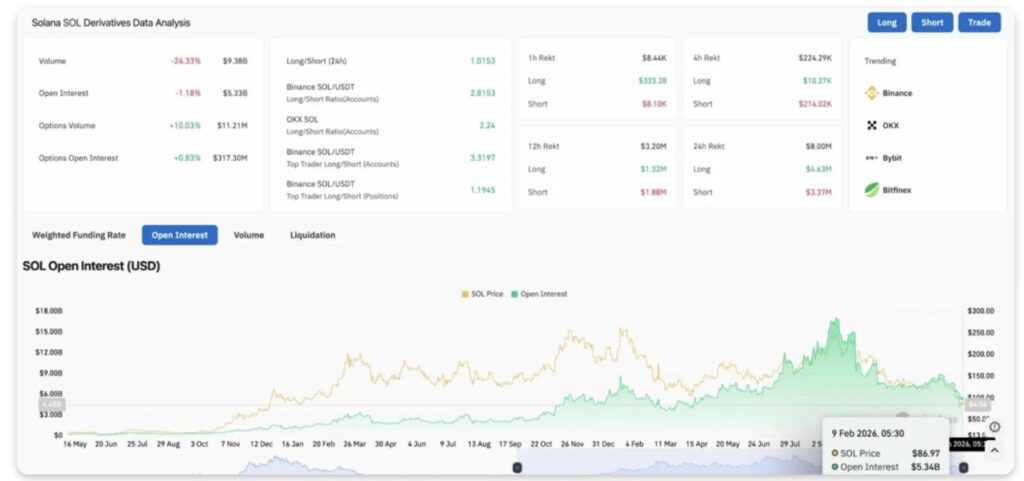This screenshot has height=481, width=1024.
Task: Click the Binance logo icon in Trending
Action: click(871, 93)
